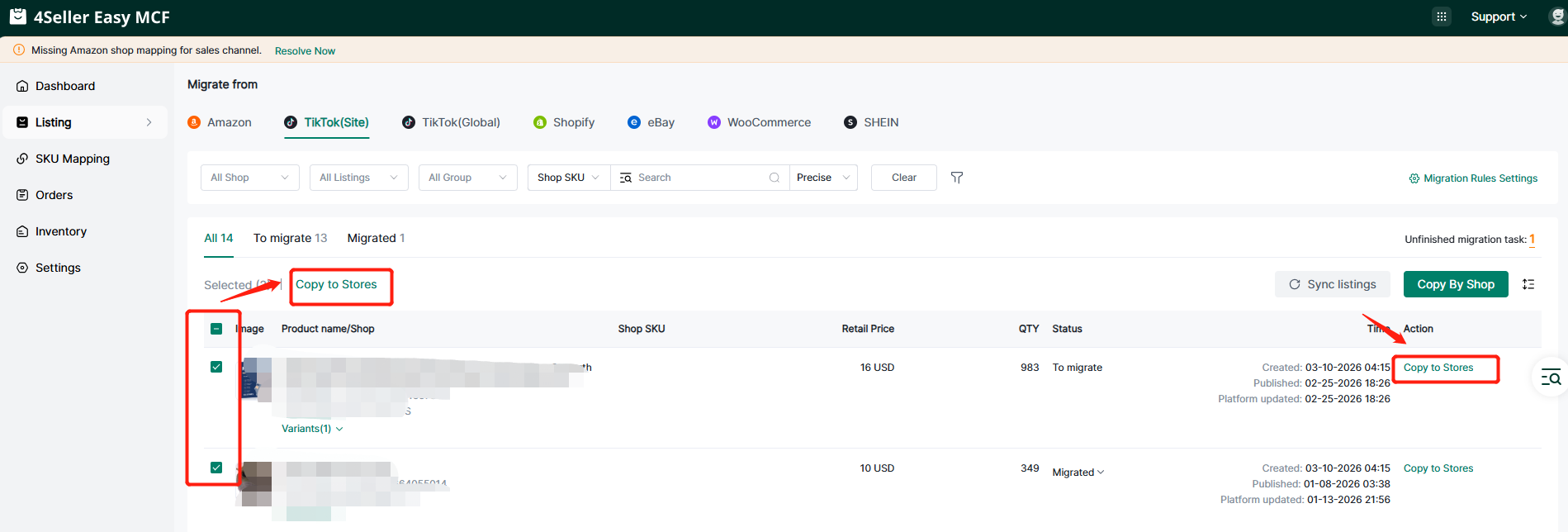This screenshot has width=1568, height=532.
Task: Click the Search input field
Action: coord(700,178)
